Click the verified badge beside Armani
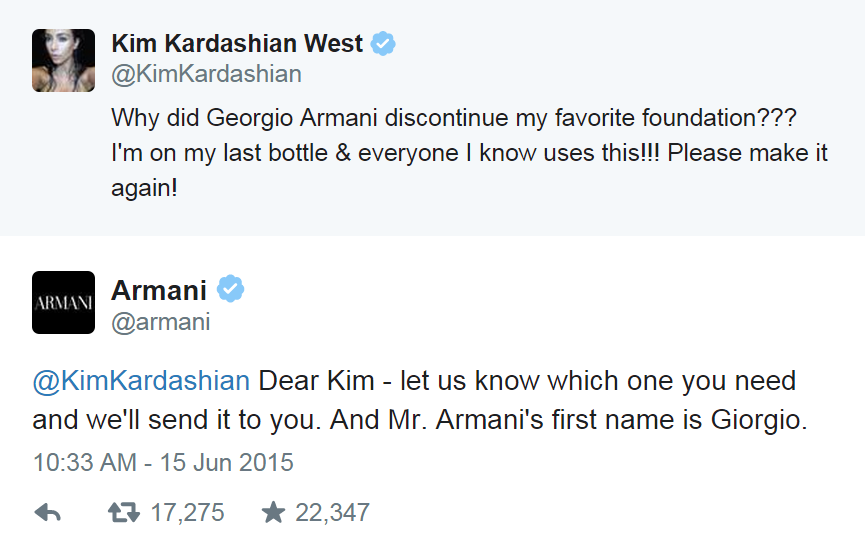The image size is (865, 540). coord(232,290)
